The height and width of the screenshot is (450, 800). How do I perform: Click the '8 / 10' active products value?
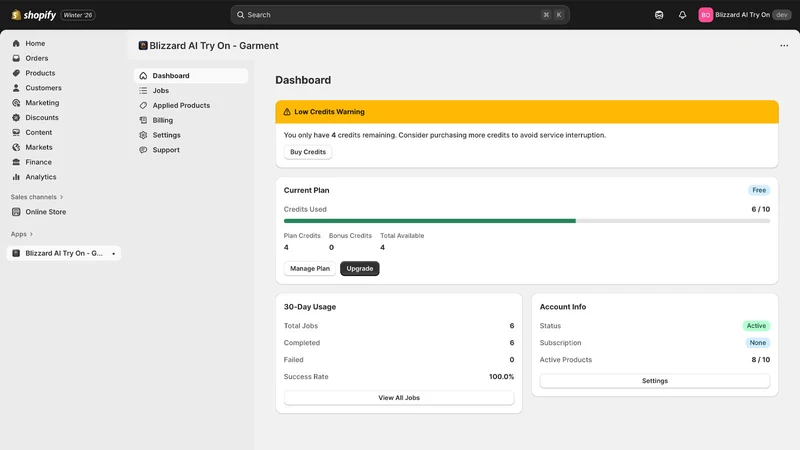click(x=760, y=360)
